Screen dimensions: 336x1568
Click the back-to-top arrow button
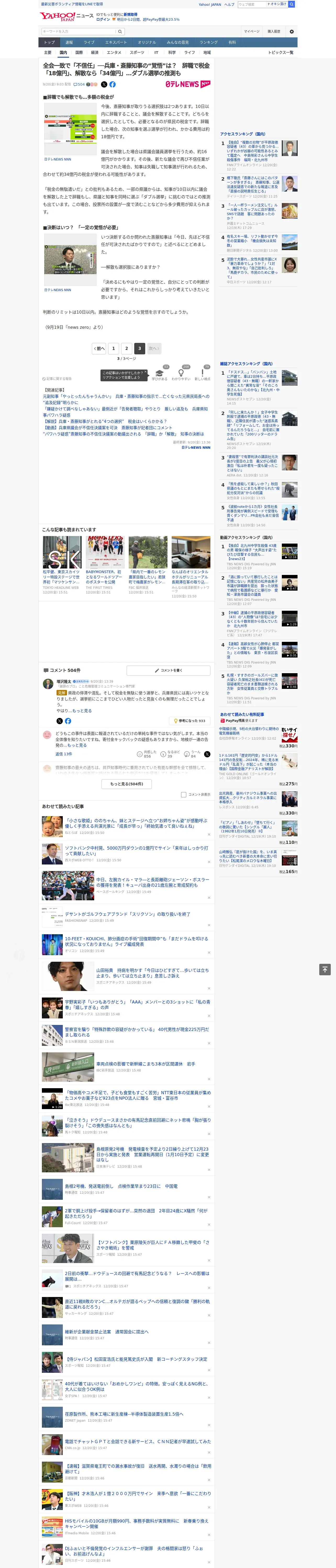click(325, 969)
